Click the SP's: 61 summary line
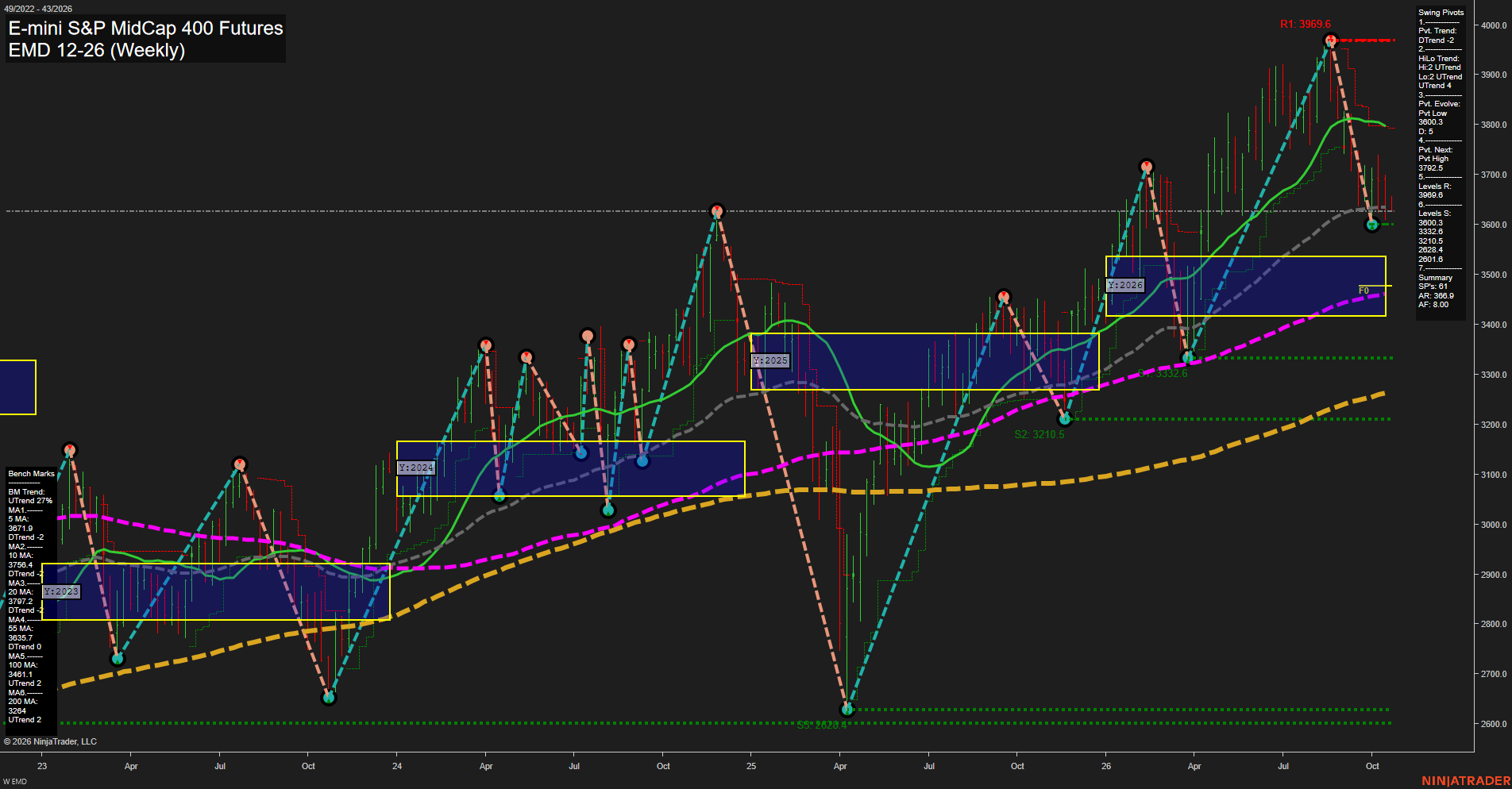 1433,287
